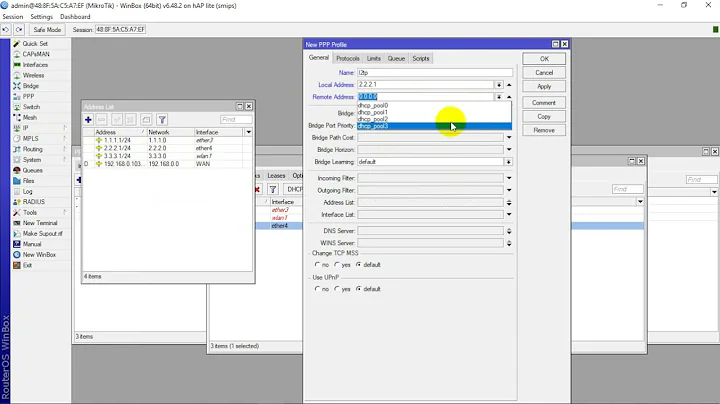The width and height of the screenshot is (720, 404).
Task: Select dhcp_pool0 from Remote Address list
Action: pyautogui.click(x=434, y=105)
